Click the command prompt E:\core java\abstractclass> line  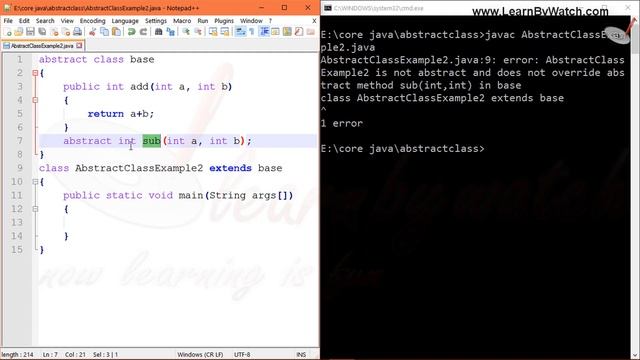402,149
